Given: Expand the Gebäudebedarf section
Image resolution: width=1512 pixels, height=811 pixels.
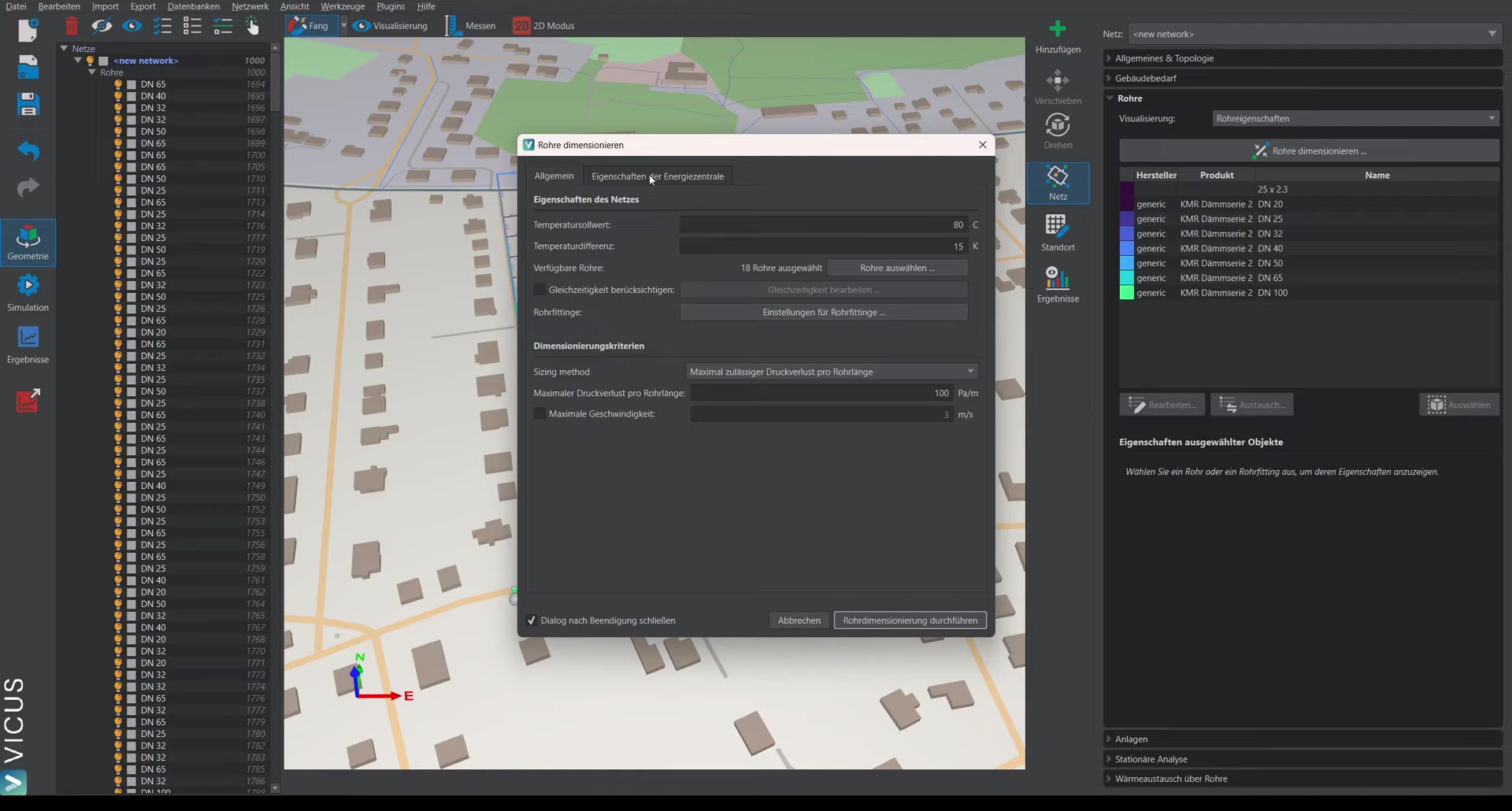Looking at the screenshot, I should pyautogui.click(x=1303, y=78).
